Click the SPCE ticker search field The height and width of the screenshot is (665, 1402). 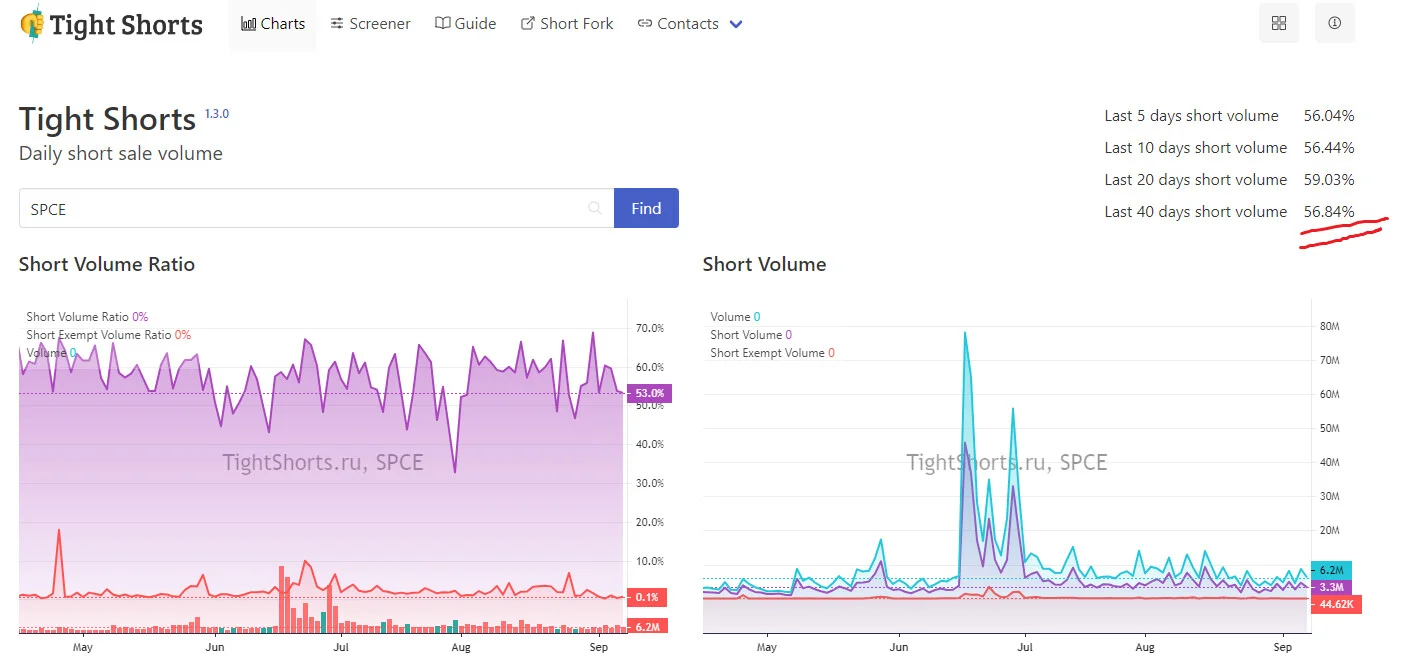(316, 209)
